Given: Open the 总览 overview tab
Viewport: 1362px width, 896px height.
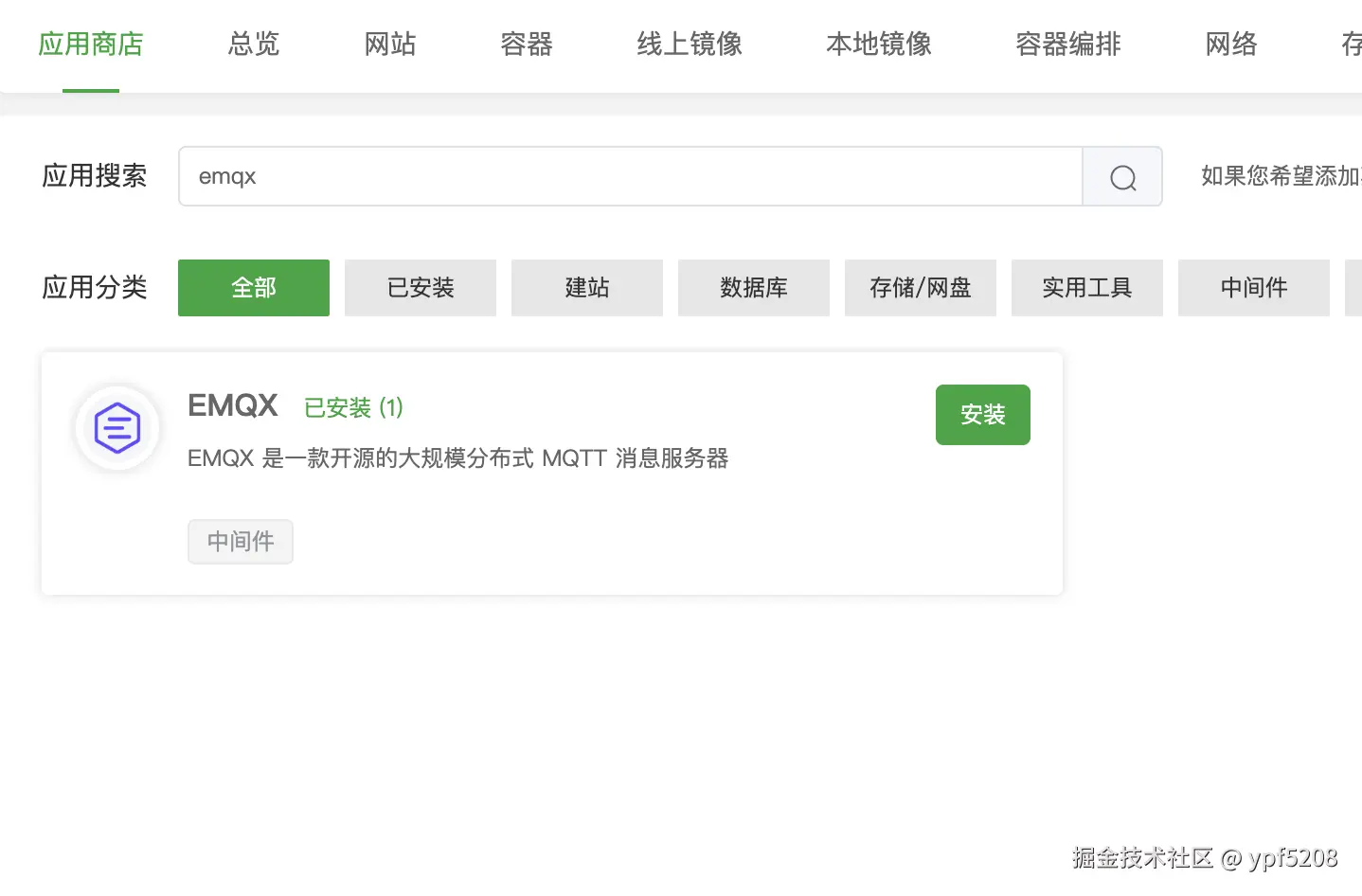Looking at the screenshot, I should coord(254,44).
